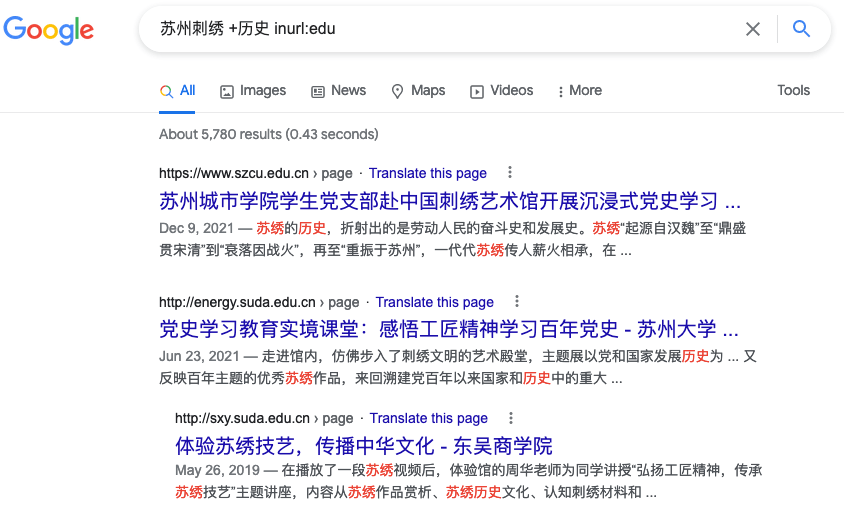
Task: Open the 体验苏绣技艺 result title
Action: click(x=364, y=445)
